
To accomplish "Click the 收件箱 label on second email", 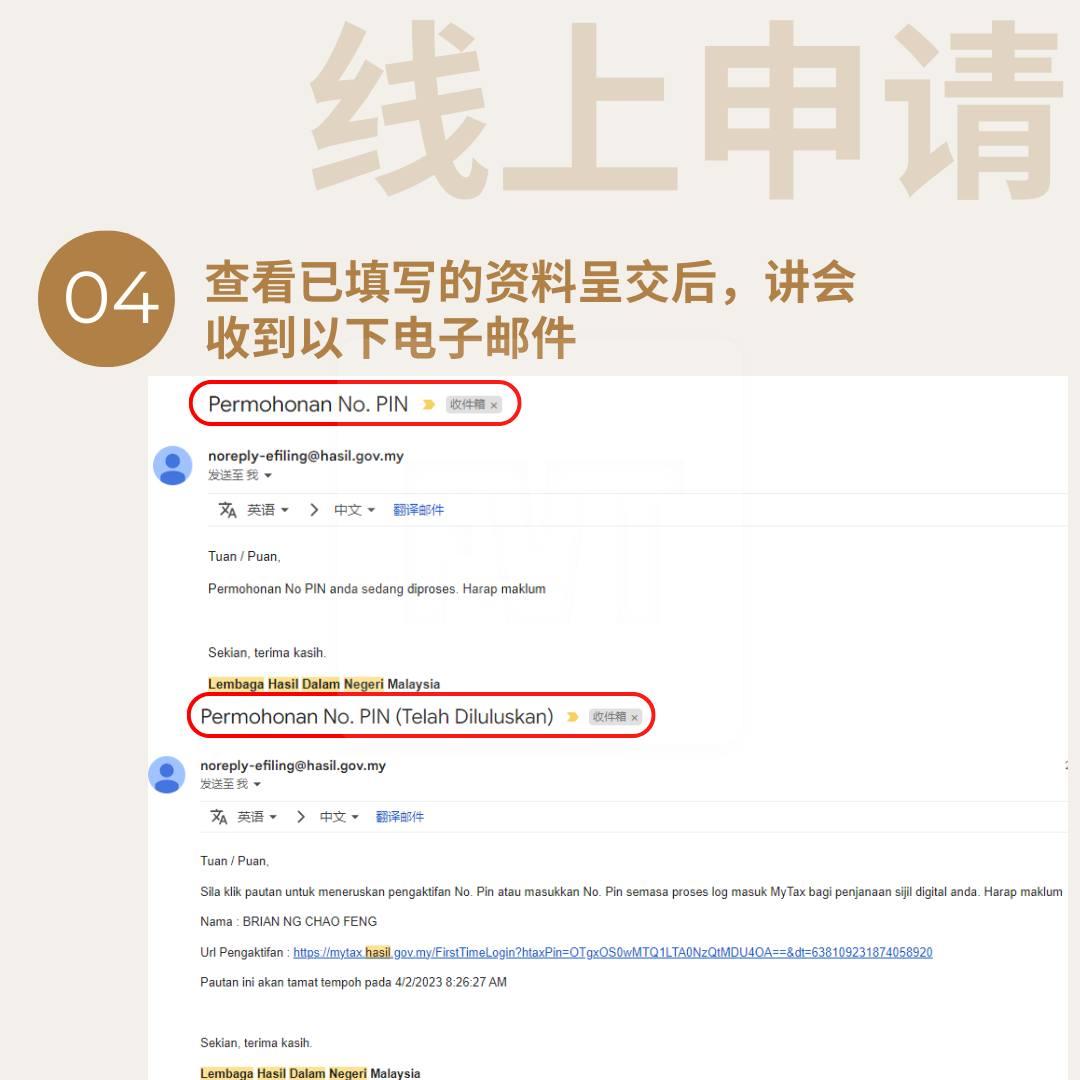I will pos(610,717).
